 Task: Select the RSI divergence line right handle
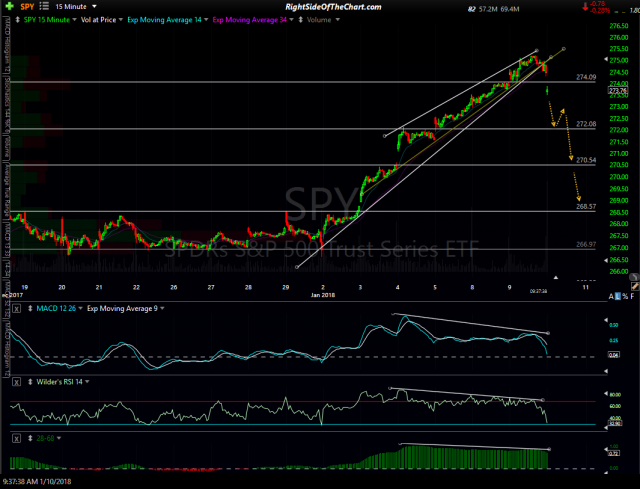click(x=542, y=400)
